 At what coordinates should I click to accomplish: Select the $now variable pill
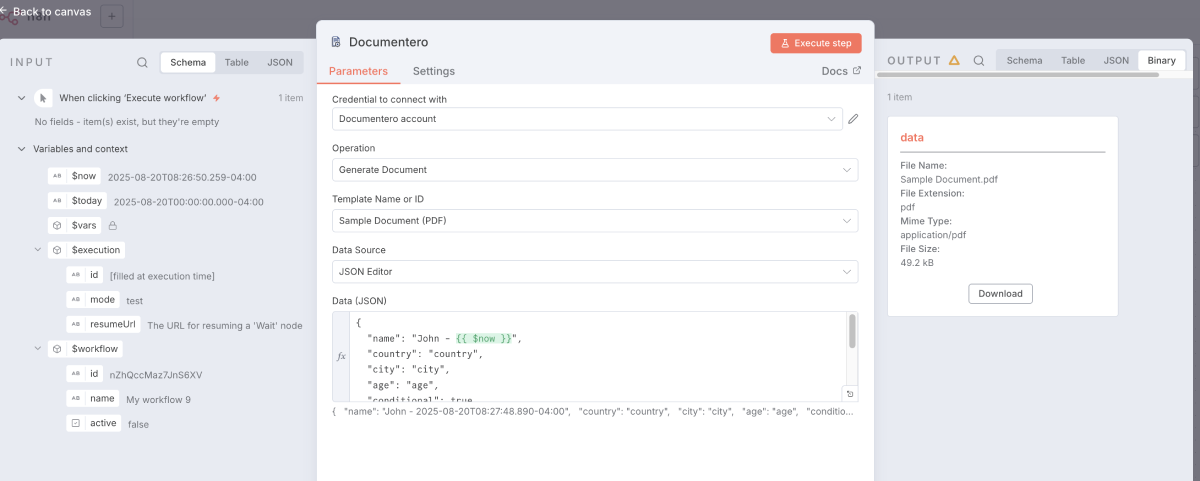pos(74,176)
